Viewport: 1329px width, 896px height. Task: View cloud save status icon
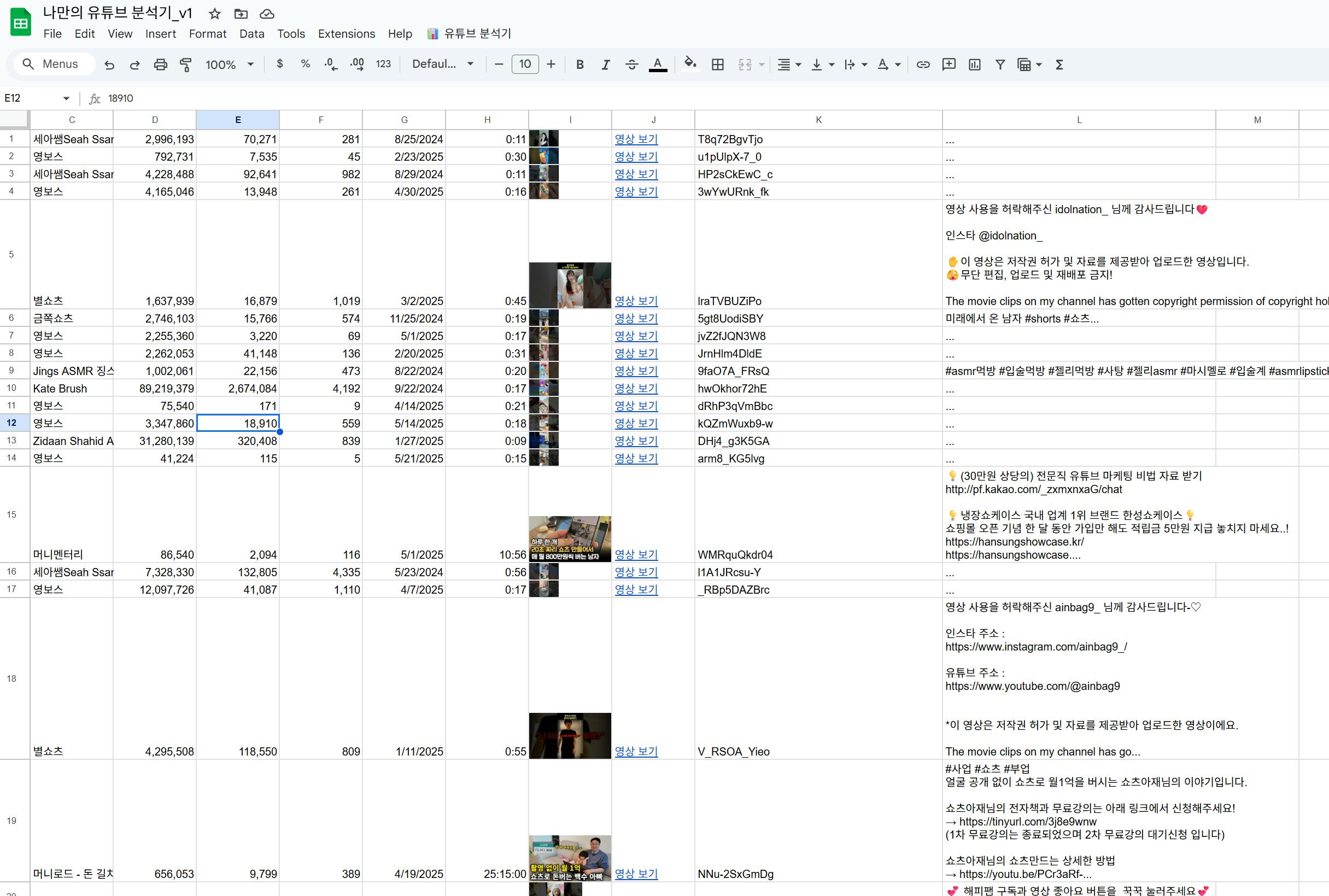[x=267, y=14]
